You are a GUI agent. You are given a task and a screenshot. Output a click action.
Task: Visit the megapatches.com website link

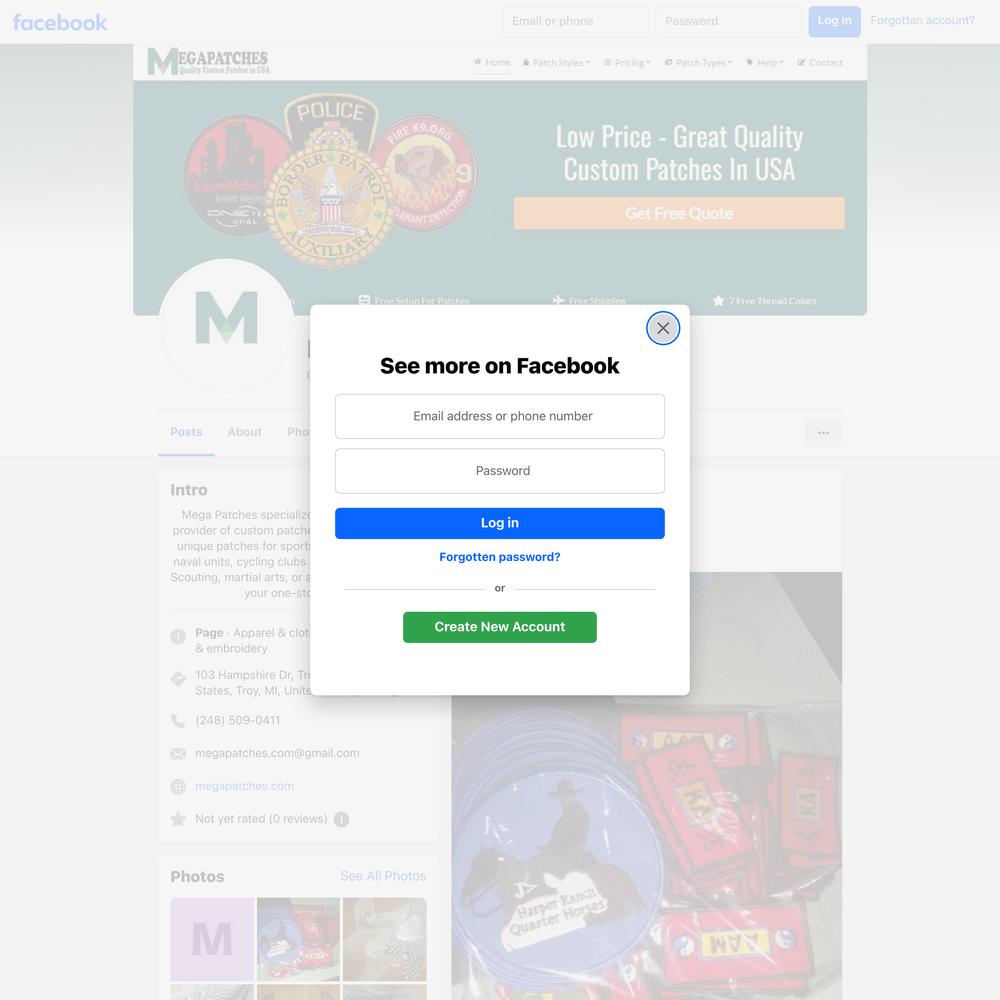[x=244, y=786]
